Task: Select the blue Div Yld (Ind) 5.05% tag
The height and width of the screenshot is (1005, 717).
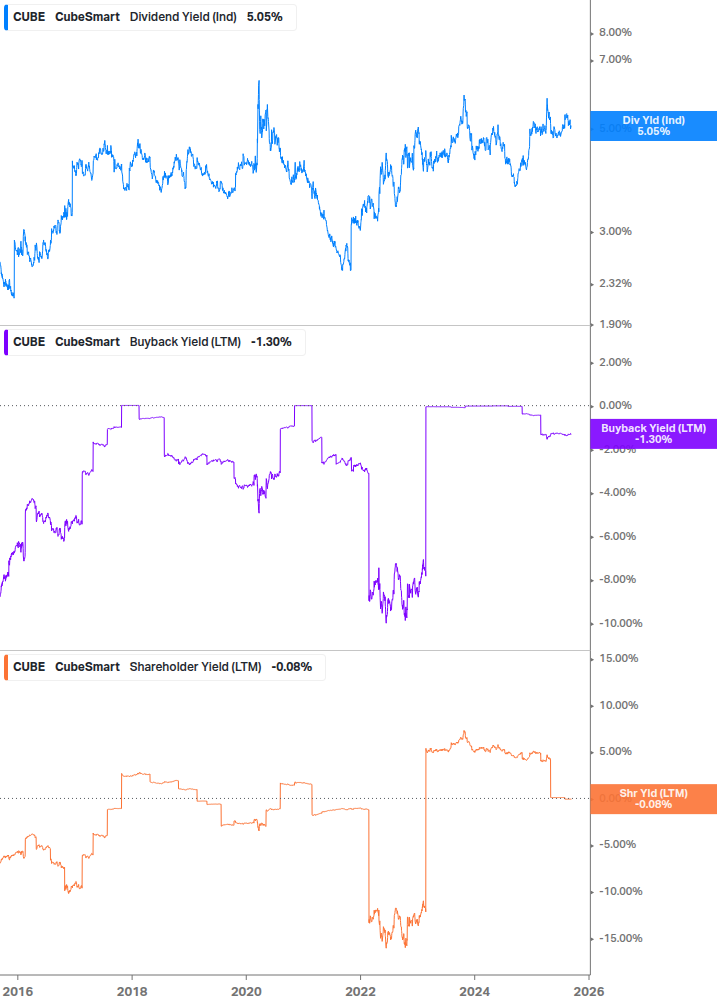Action: click(654, 126)
